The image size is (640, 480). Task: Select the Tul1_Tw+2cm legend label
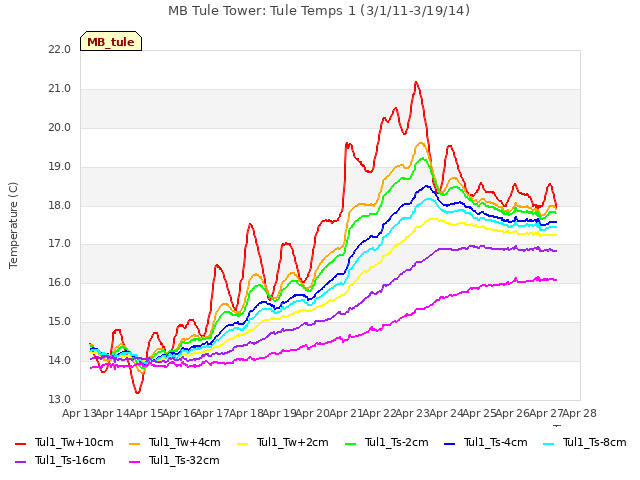point(293,442)
